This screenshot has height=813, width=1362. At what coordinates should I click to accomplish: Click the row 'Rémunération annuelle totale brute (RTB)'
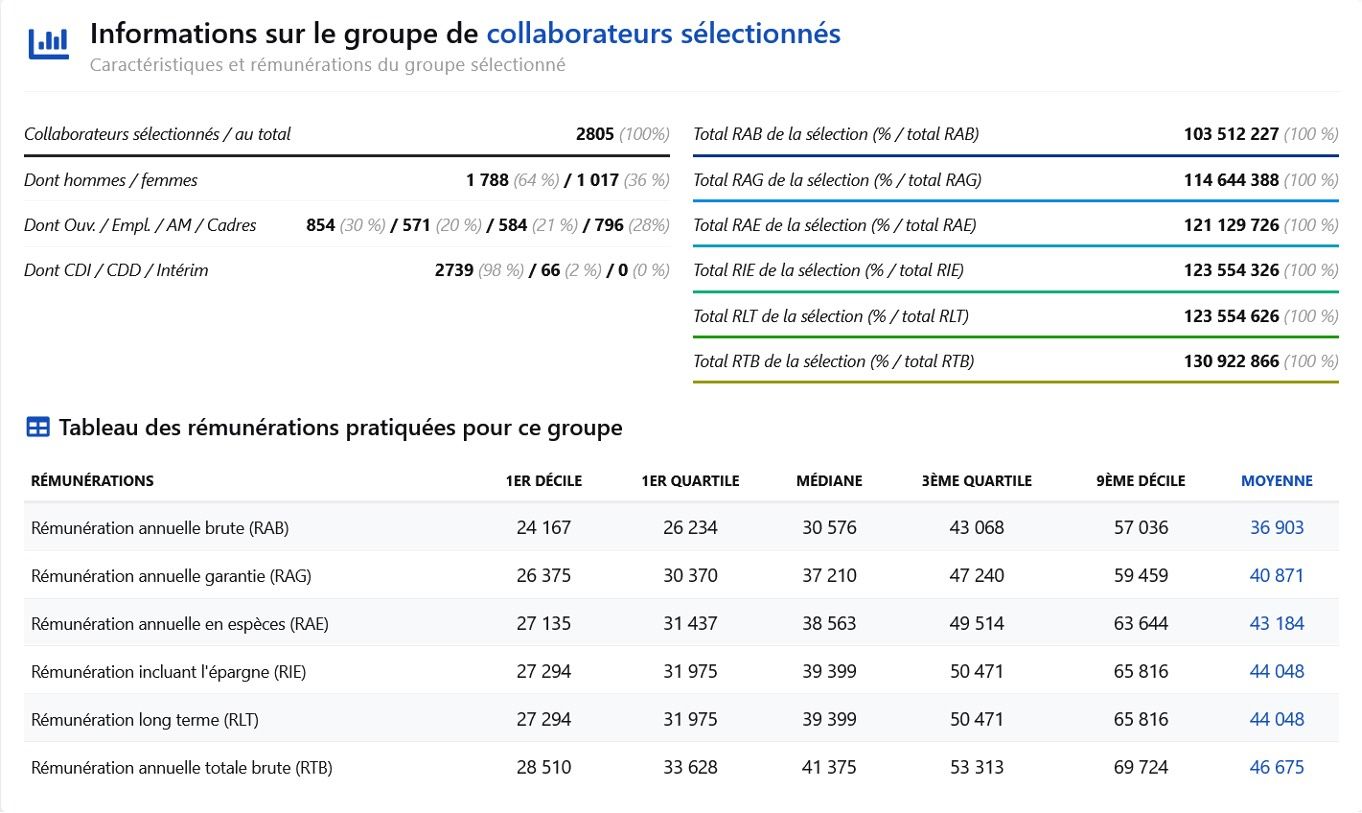tap(681, 767)
